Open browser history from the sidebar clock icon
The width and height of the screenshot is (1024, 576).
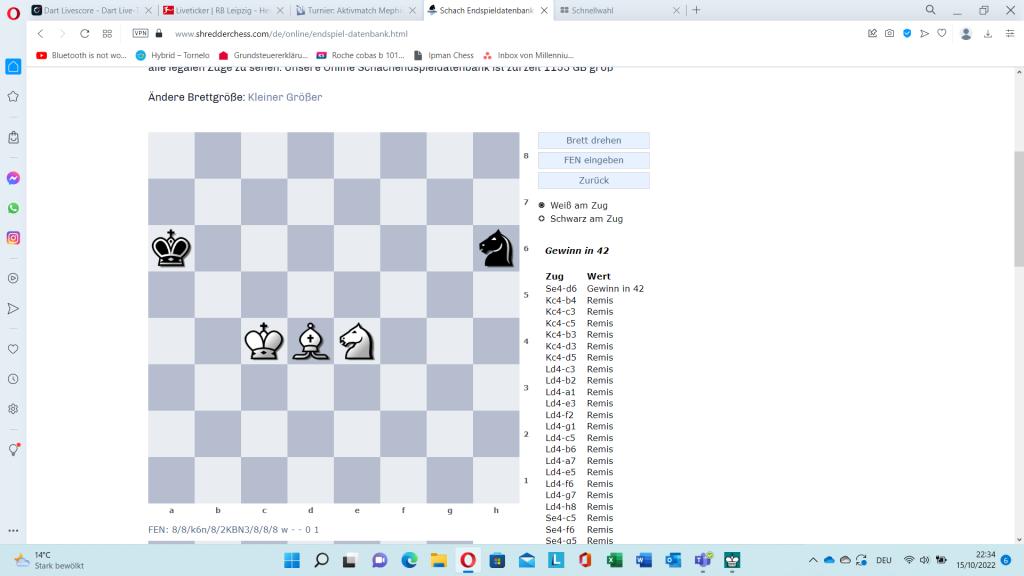click(14, 379)
